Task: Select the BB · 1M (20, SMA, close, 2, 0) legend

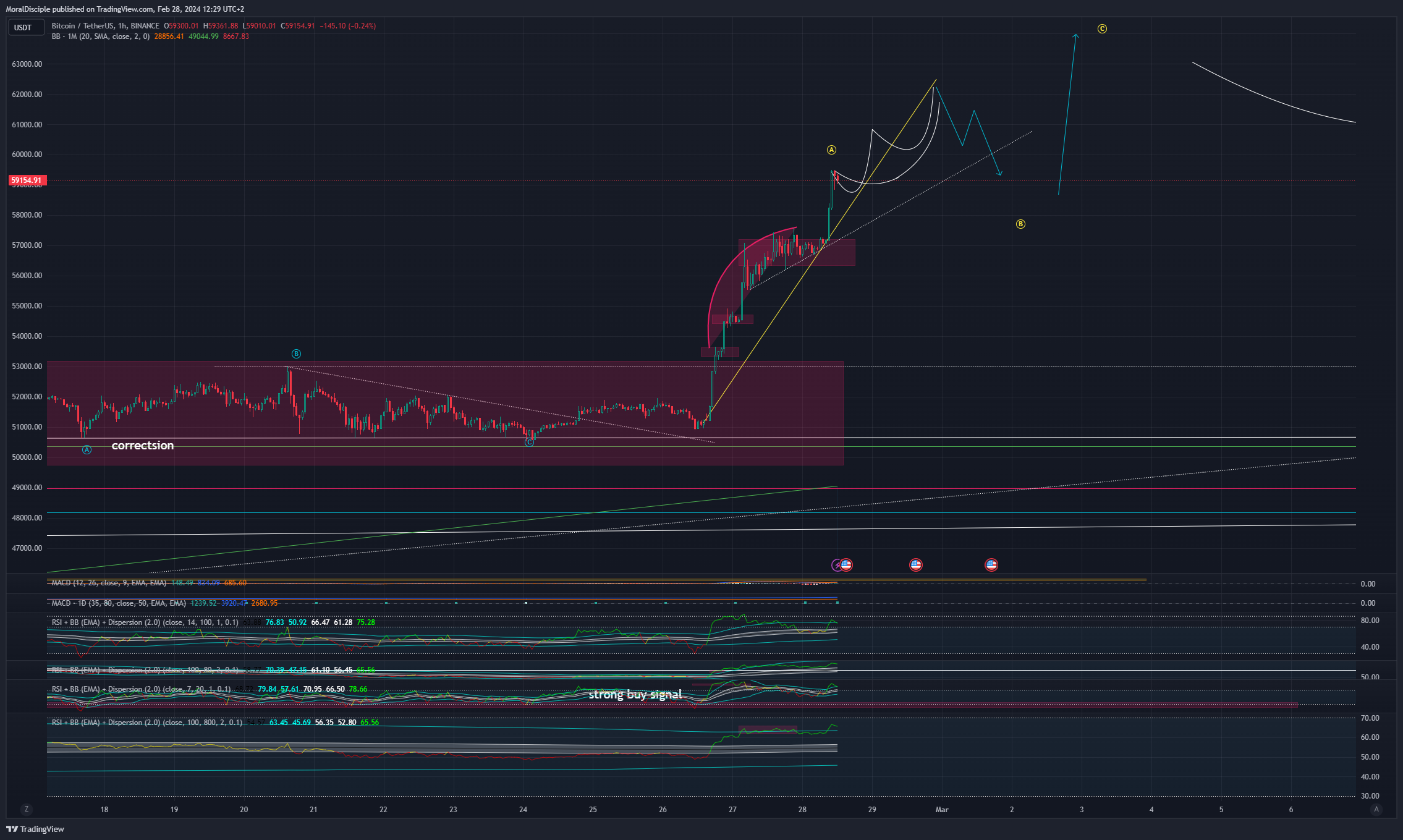Action: point(101,36)
